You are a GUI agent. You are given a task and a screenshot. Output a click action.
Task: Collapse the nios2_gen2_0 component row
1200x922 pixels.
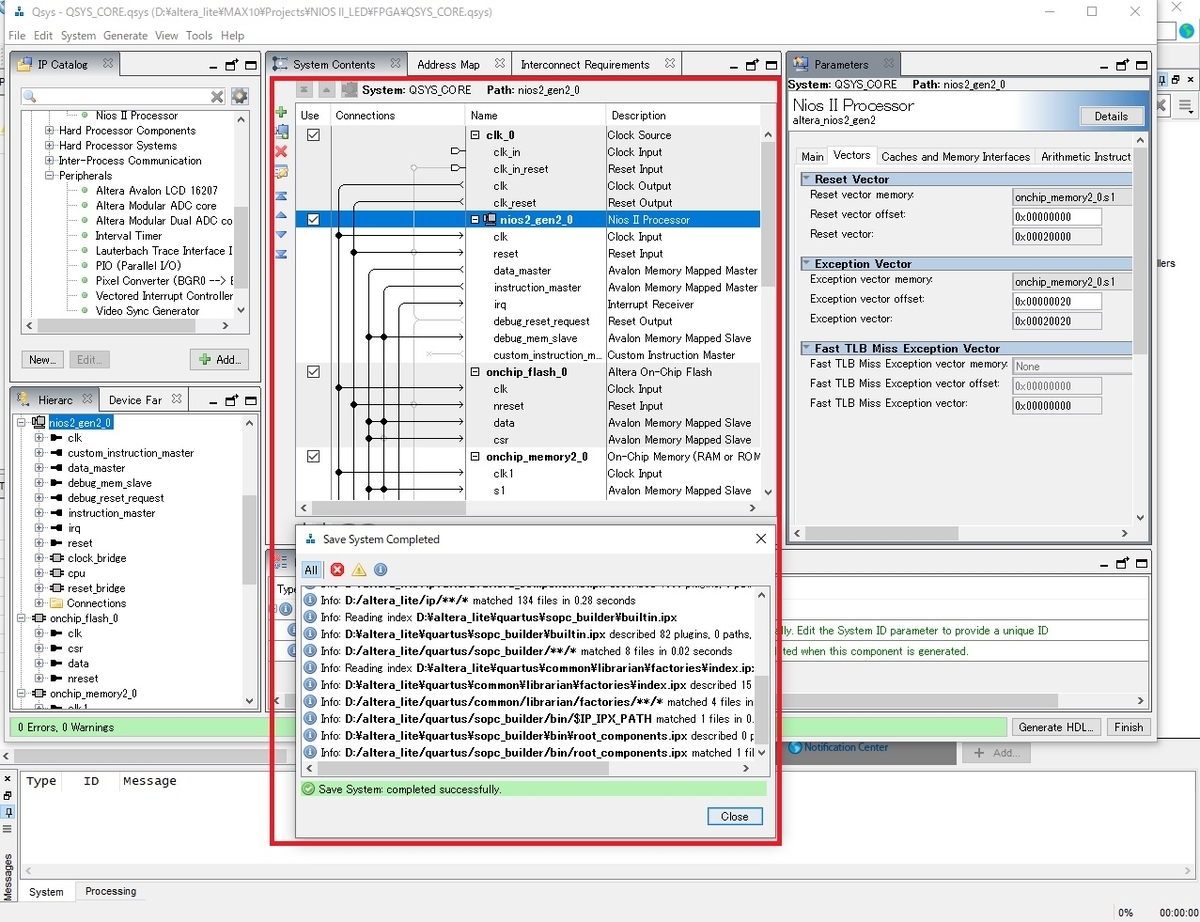[475, 220]
